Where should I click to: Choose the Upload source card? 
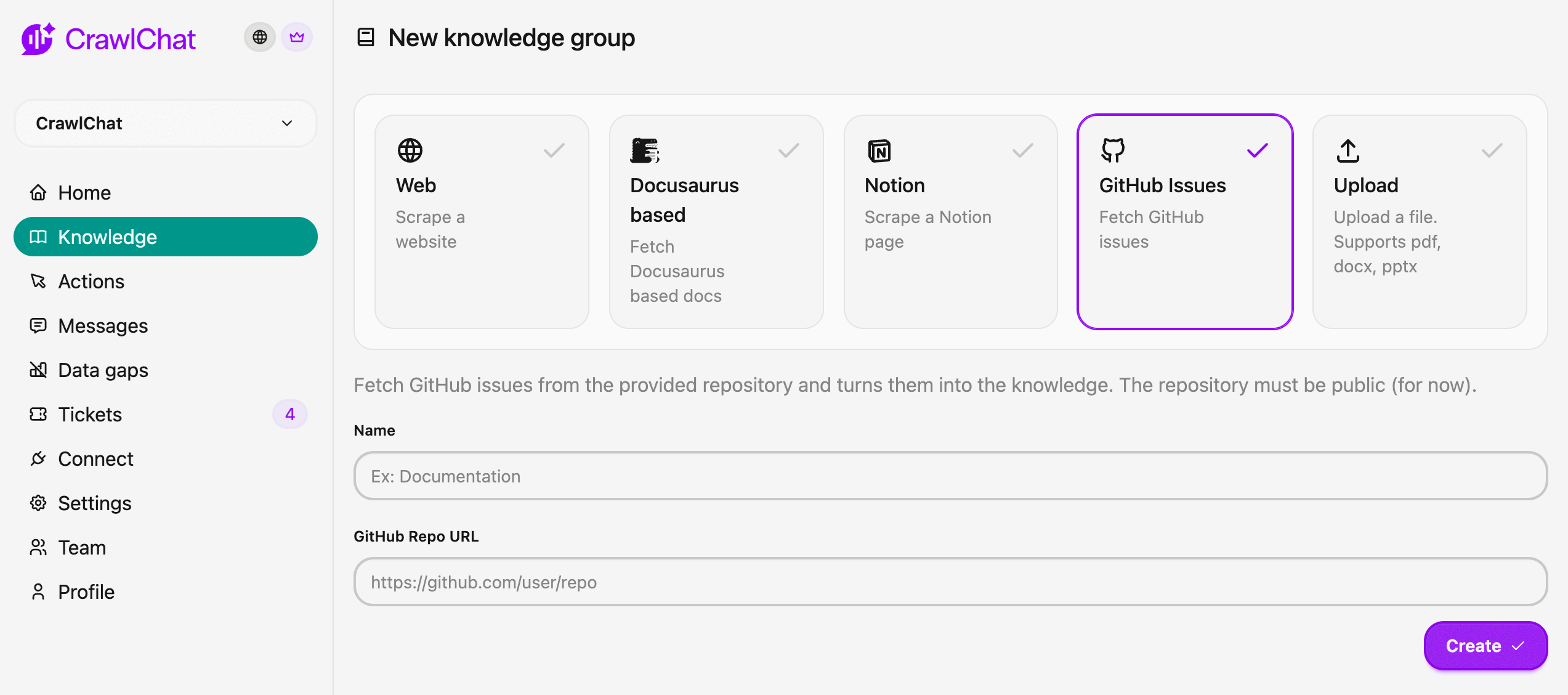point(1420,222)
